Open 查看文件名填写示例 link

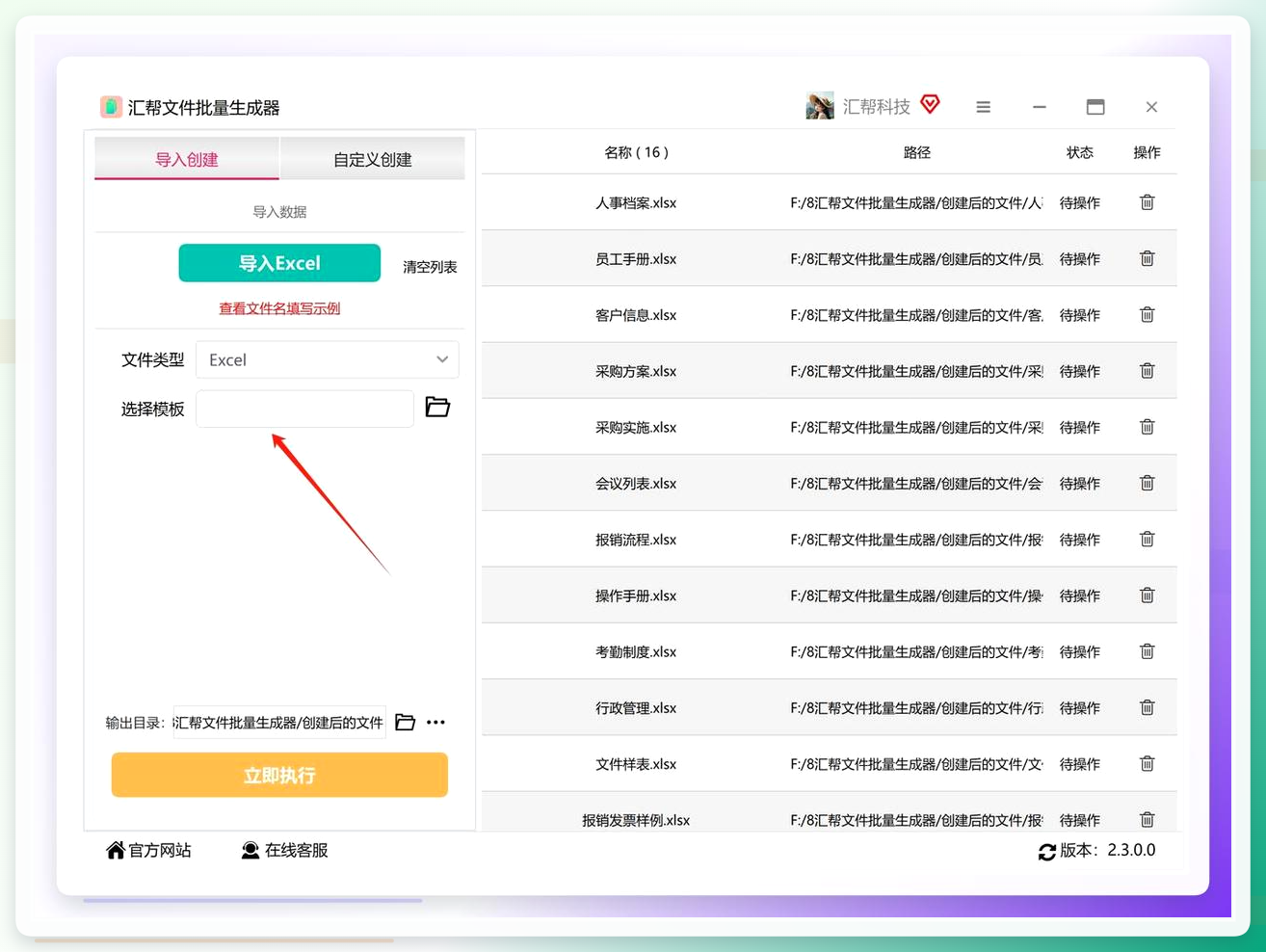pyautogui.click(x=279, y=308)
